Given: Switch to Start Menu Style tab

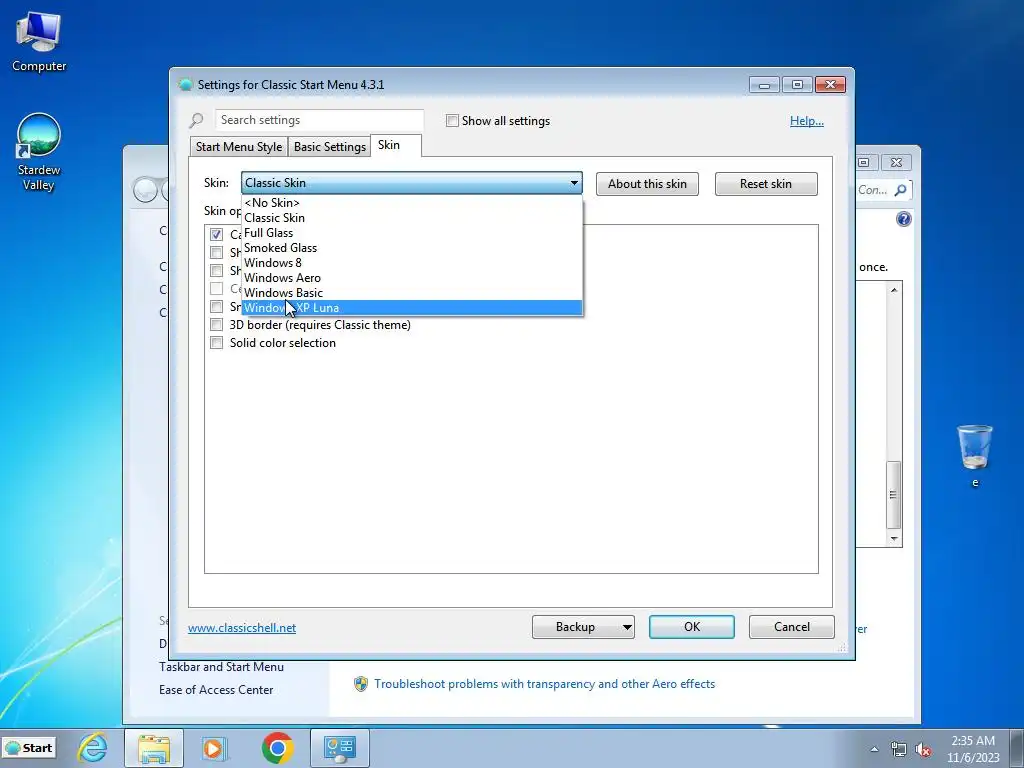Looking at the screenshot, I should [239, 147].
